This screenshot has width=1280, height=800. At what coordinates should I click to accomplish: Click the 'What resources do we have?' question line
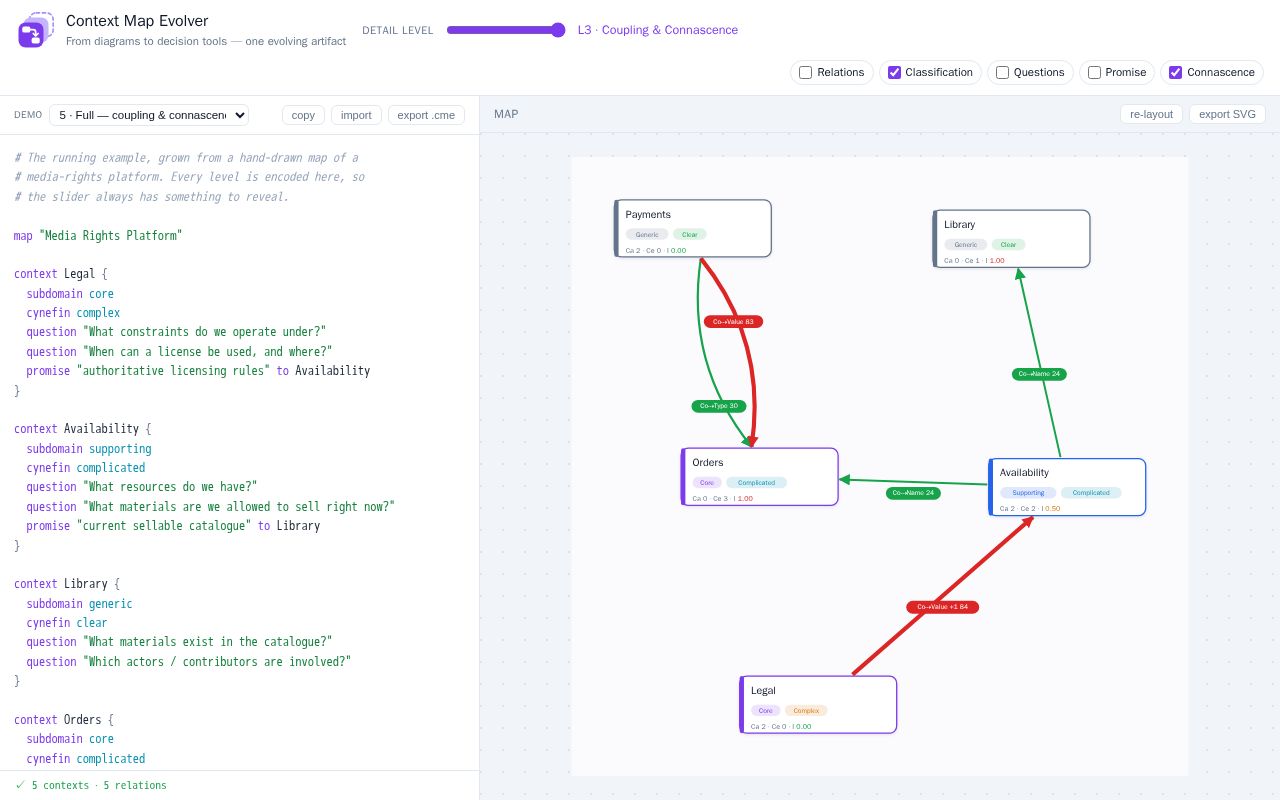click(x=142, y=487)
